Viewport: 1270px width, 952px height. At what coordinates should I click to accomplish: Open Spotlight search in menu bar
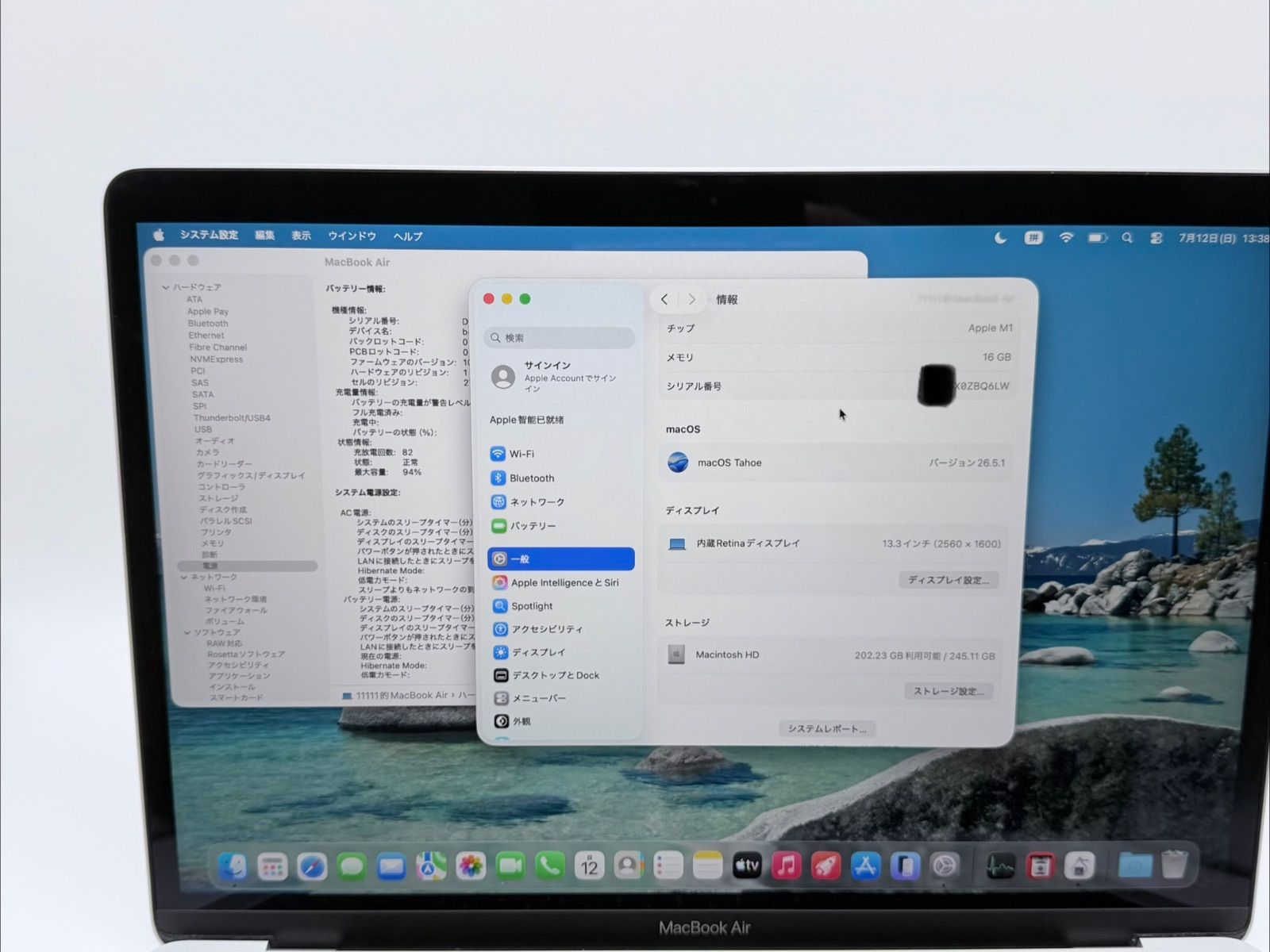tap(1126, 238)
